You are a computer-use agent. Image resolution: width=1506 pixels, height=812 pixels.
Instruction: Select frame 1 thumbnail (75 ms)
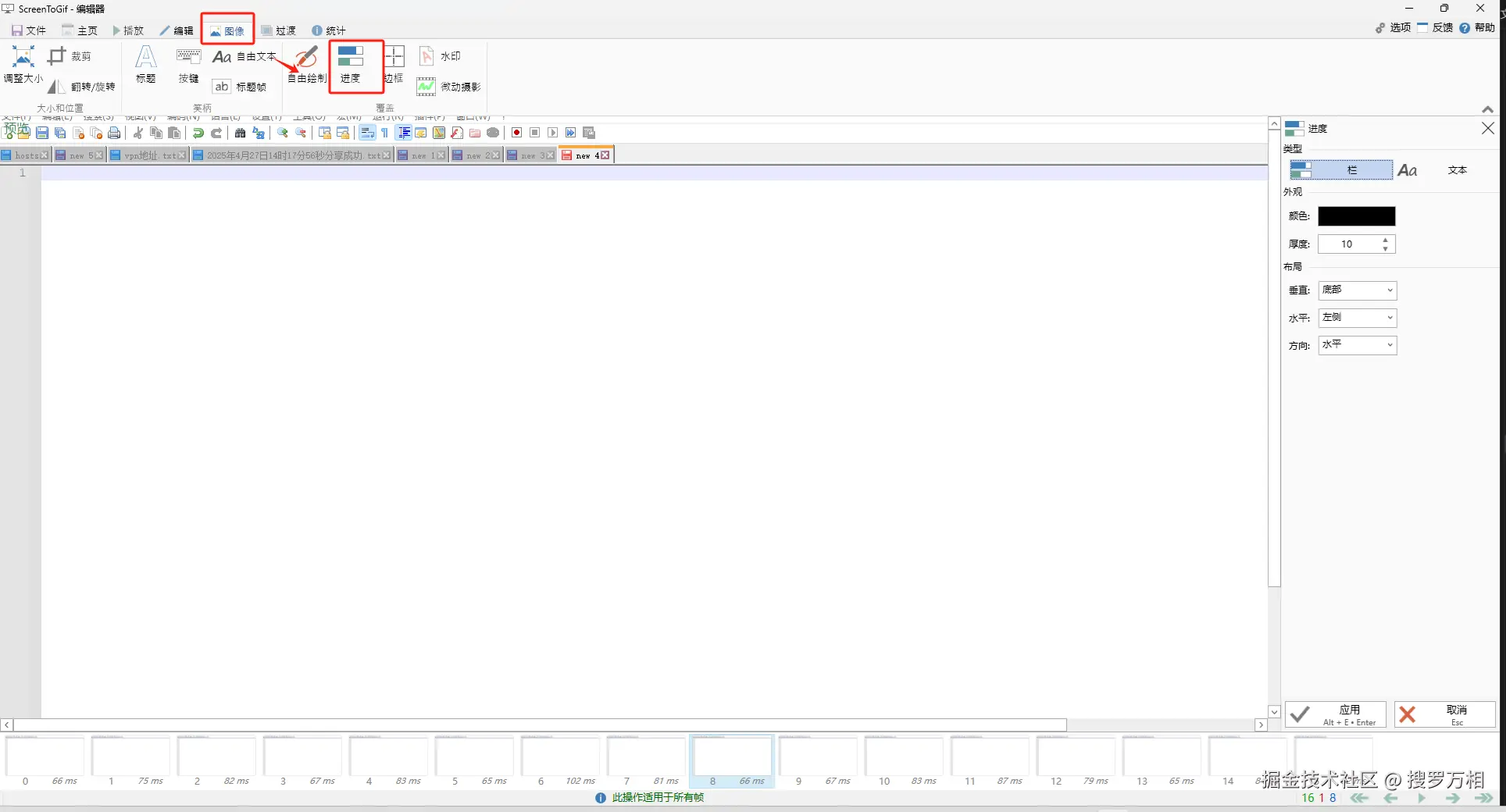coord(131,761)
